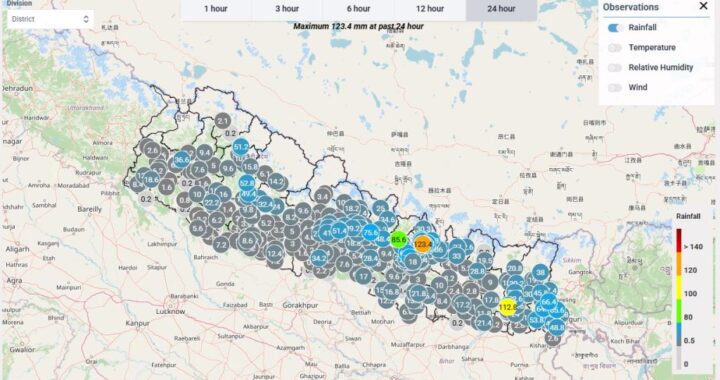This screenshot has width=720, height=380.
Task: Select the blue 52.8 station marker
Action: click(247, 183)
